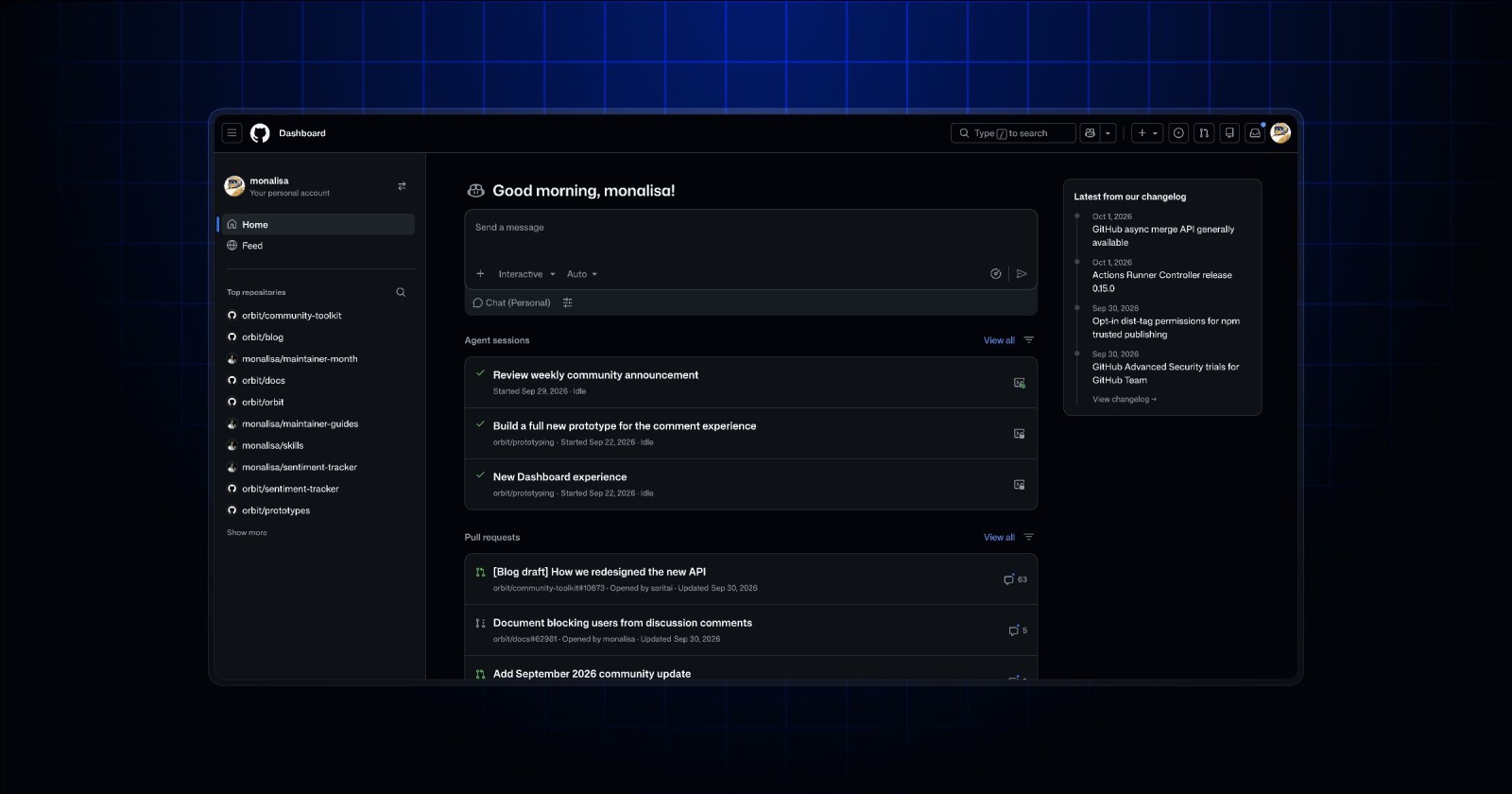Open monalisa/sentiment-tracker repository
This screenshot has width=1512, height=794.
tap(300, 467)
